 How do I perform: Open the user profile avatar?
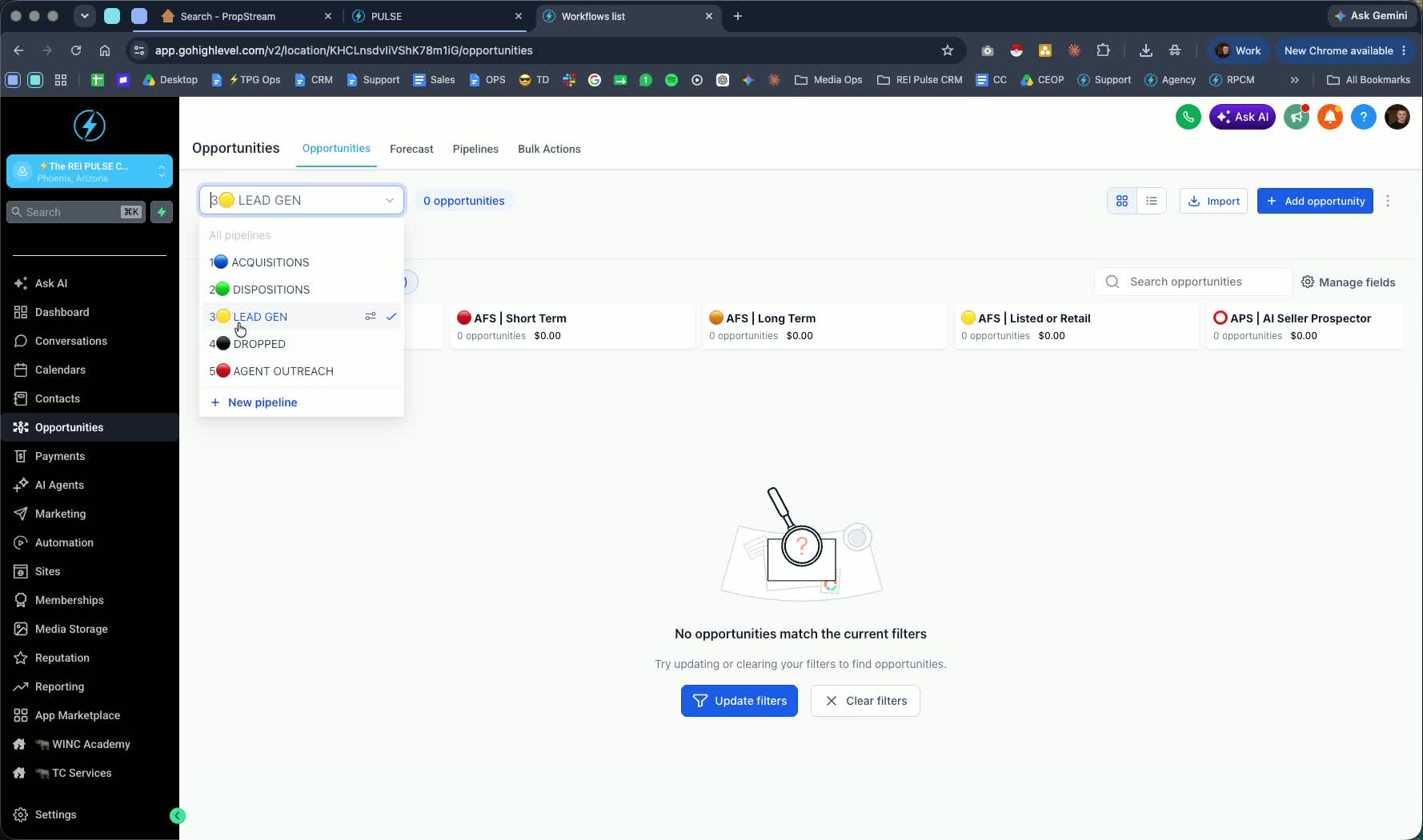coord(1397,117)
